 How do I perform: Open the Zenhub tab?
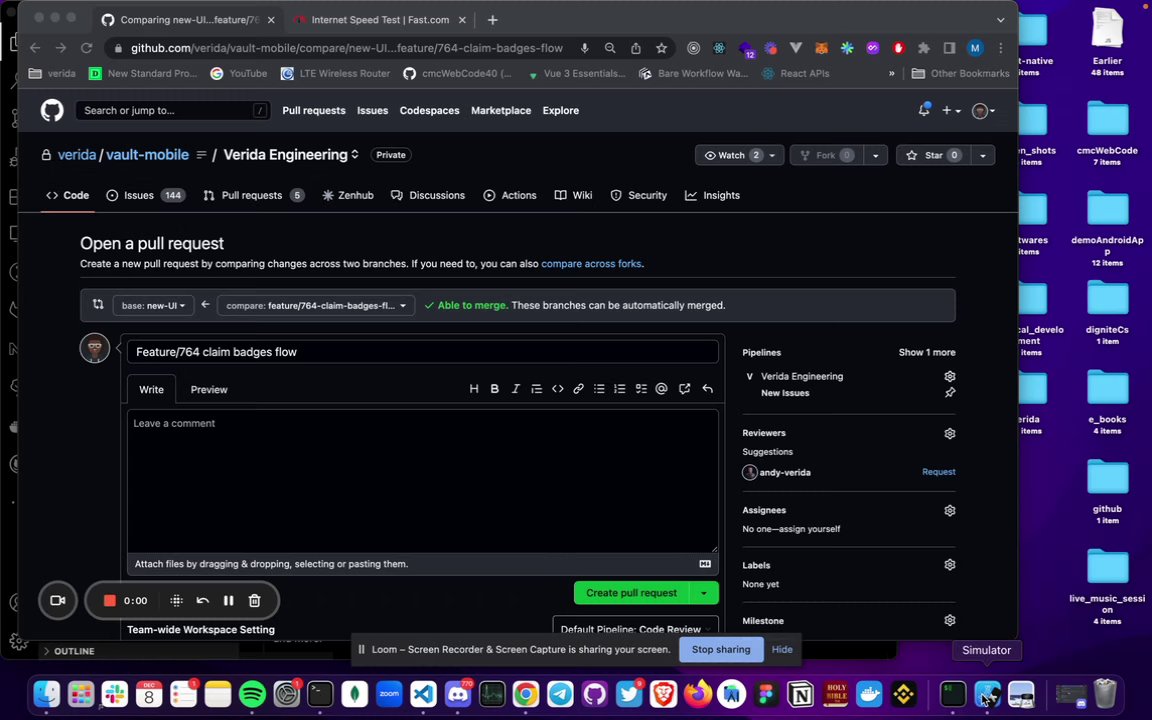(x=348, y=195)
